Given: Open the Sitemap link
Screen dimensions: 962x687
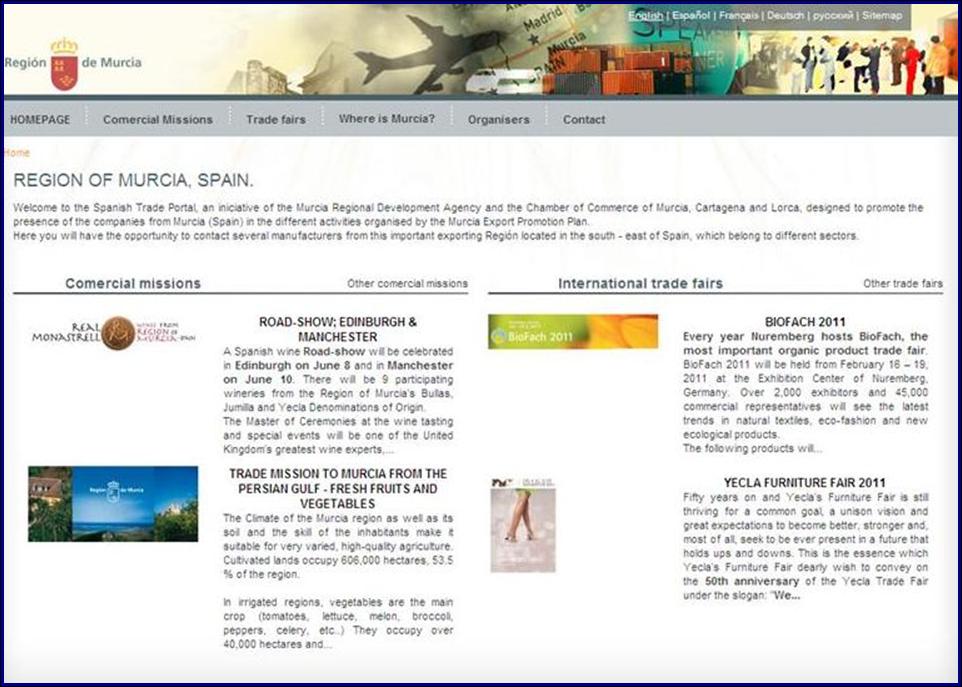Looking at the screenshot, I should (x=882, y=16).
